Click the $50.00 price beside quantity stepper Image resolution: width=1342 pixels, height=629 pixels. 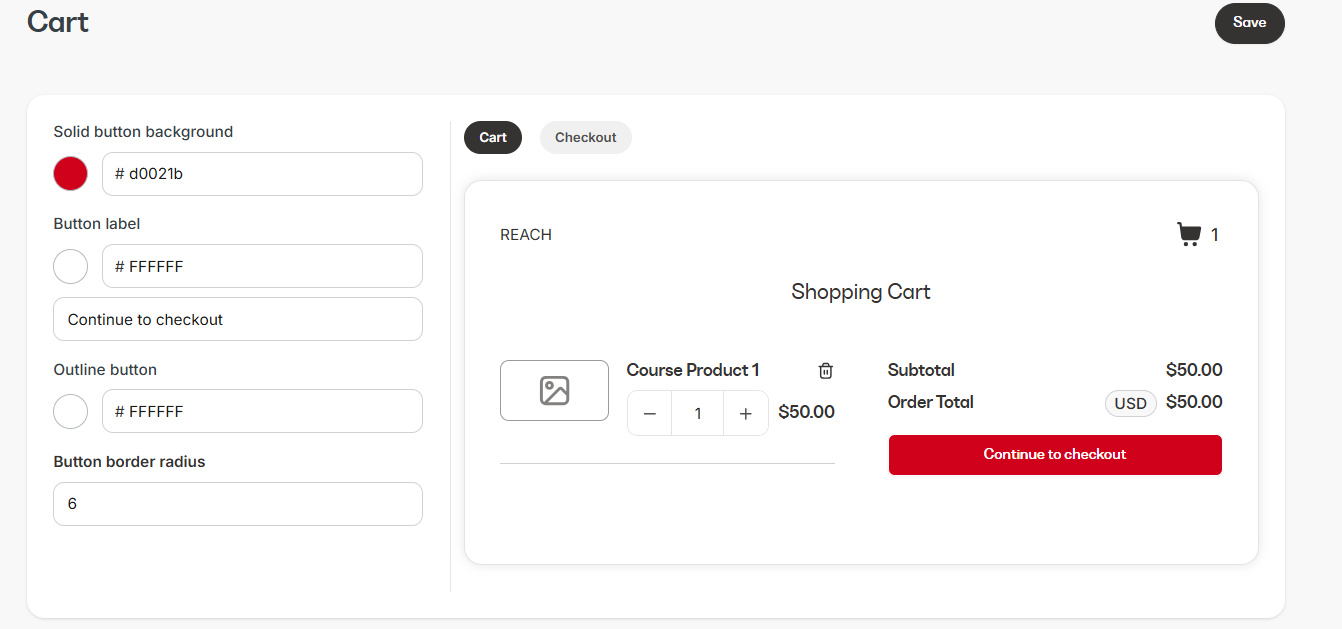806,412
